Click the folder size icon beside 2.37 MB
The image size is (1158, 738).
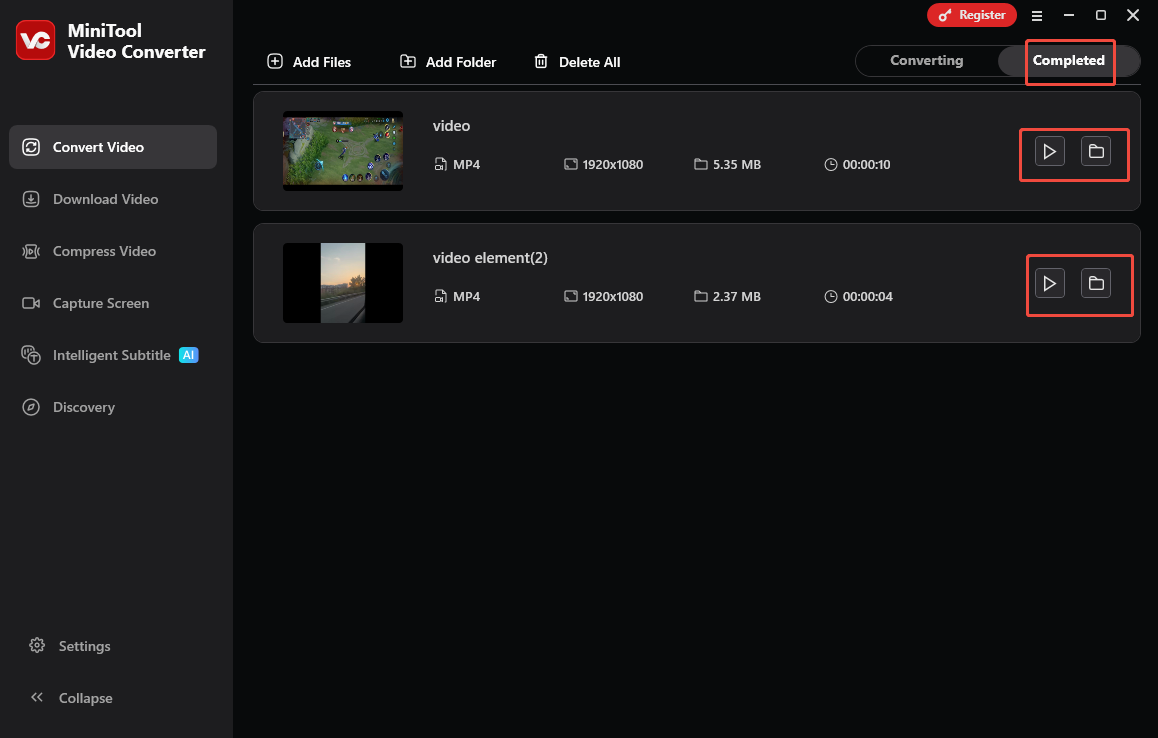[701, 295]
